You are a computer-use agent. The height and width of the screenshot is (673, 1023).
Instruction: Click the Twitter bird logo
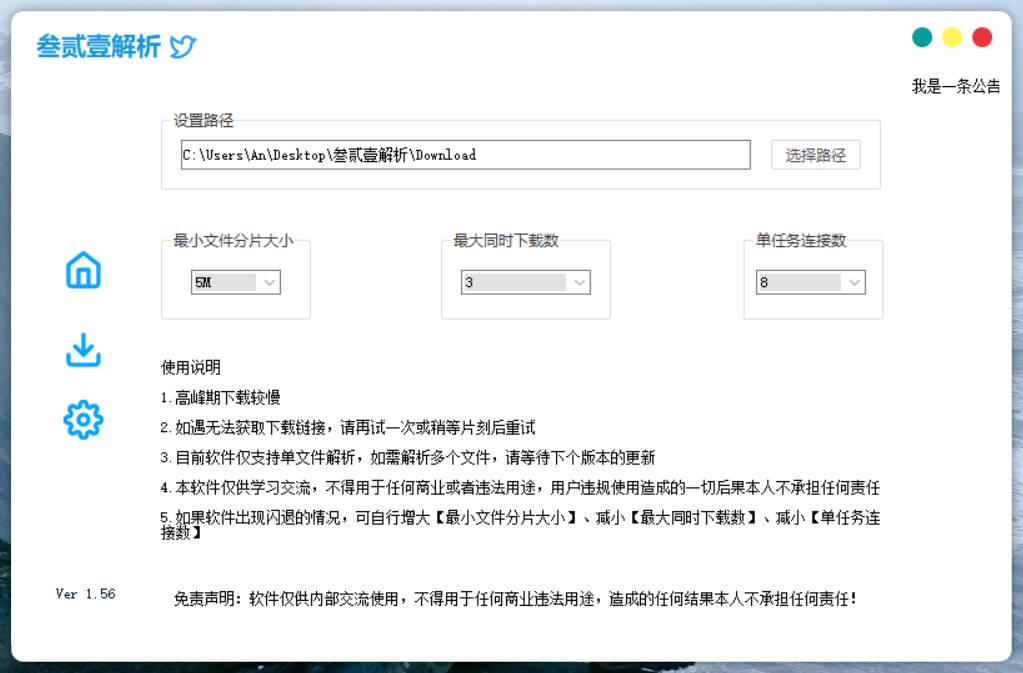pyautogui.click(x=182, y=47)
